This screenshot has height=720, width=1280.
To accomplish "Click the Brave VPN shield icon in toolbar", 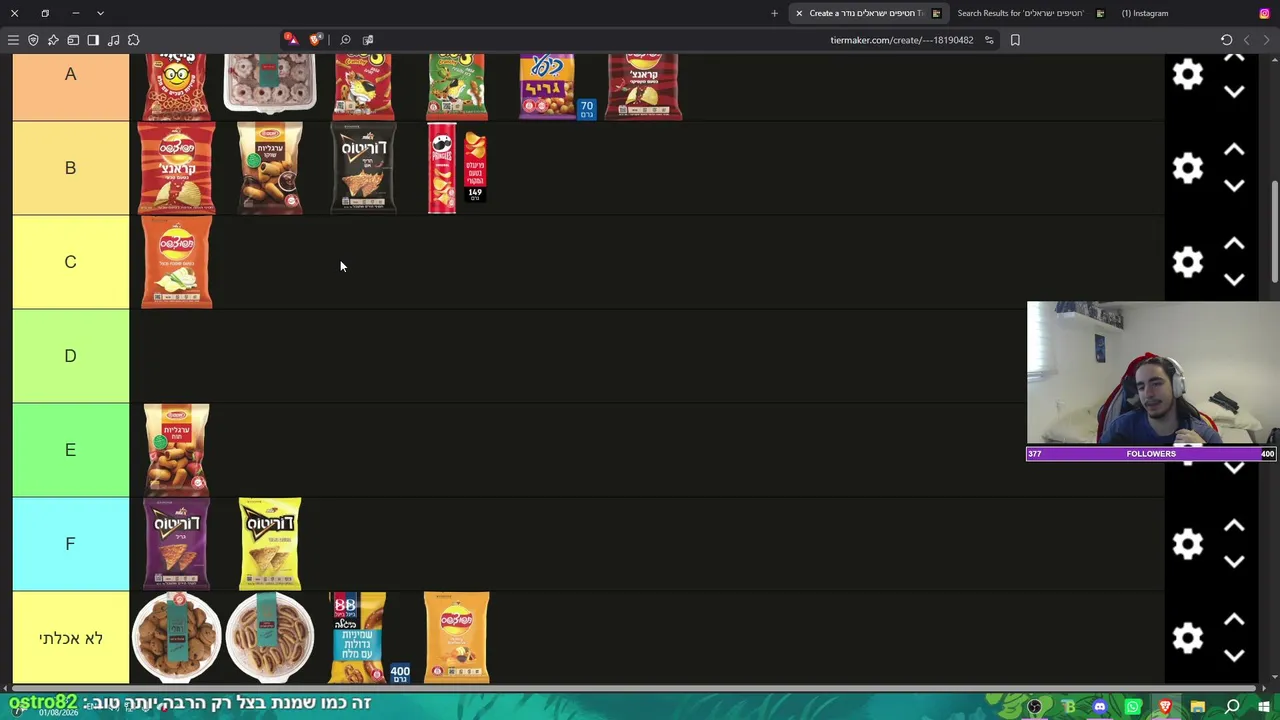I will [33, 40].
